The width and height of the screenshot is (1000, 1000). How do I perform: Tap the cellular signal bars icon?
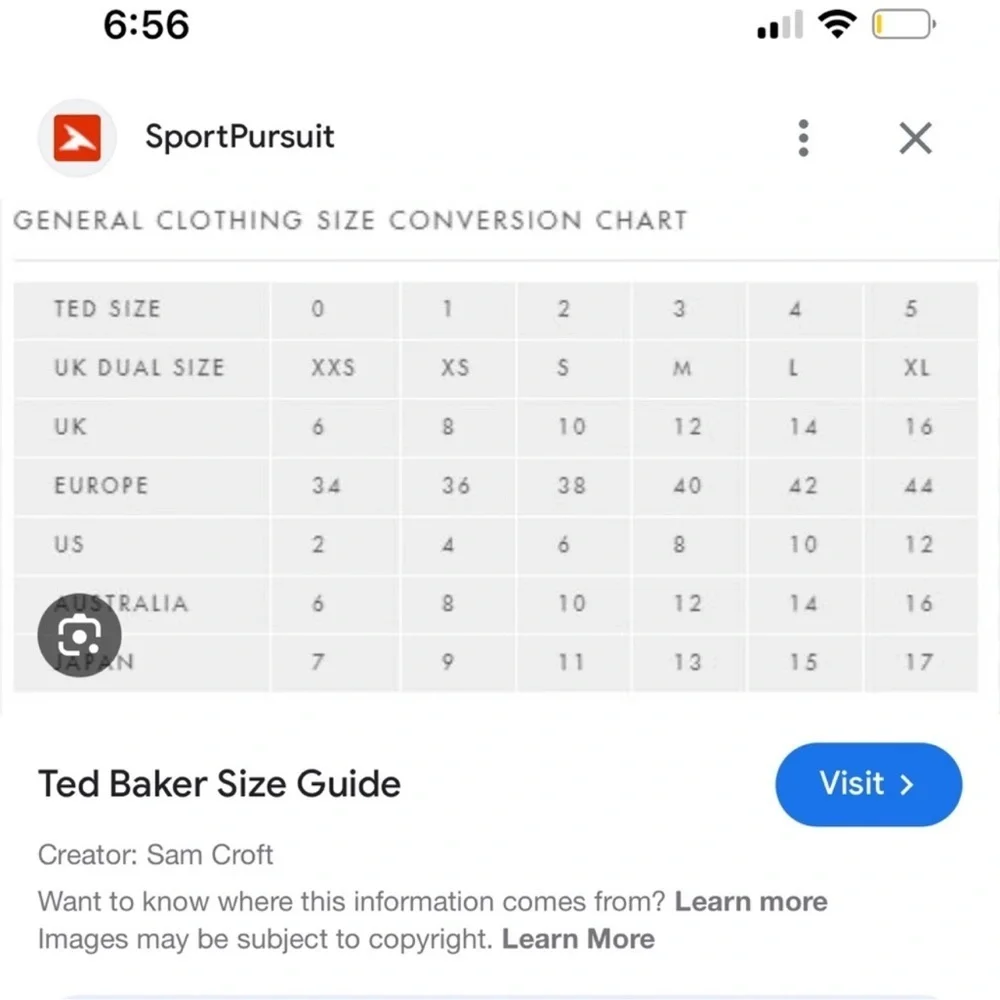coord(780,26)
